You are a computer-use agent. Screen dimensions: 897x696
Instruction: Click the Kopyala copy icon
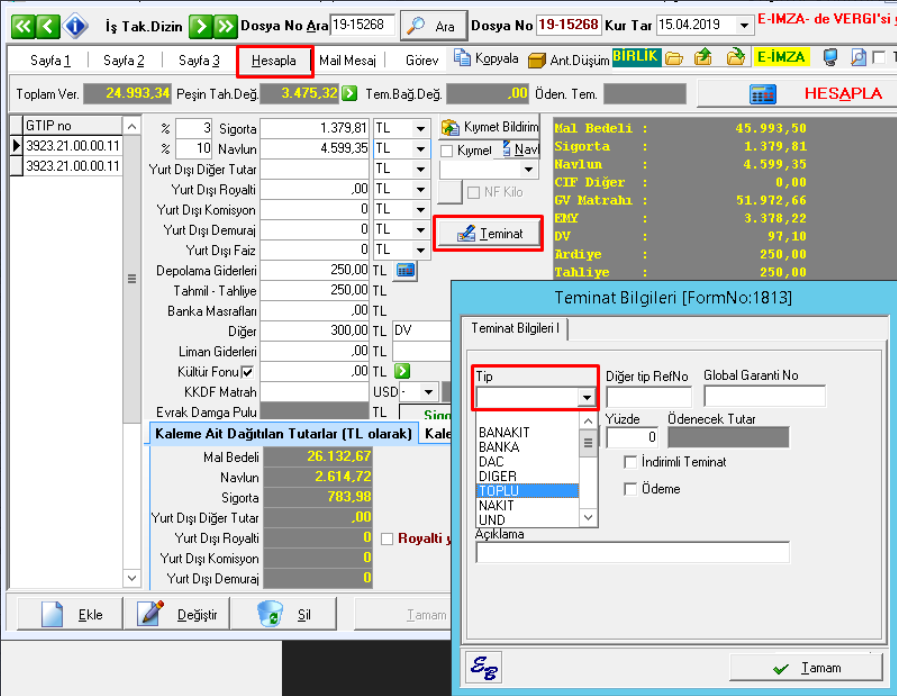(x=462, y=59)
